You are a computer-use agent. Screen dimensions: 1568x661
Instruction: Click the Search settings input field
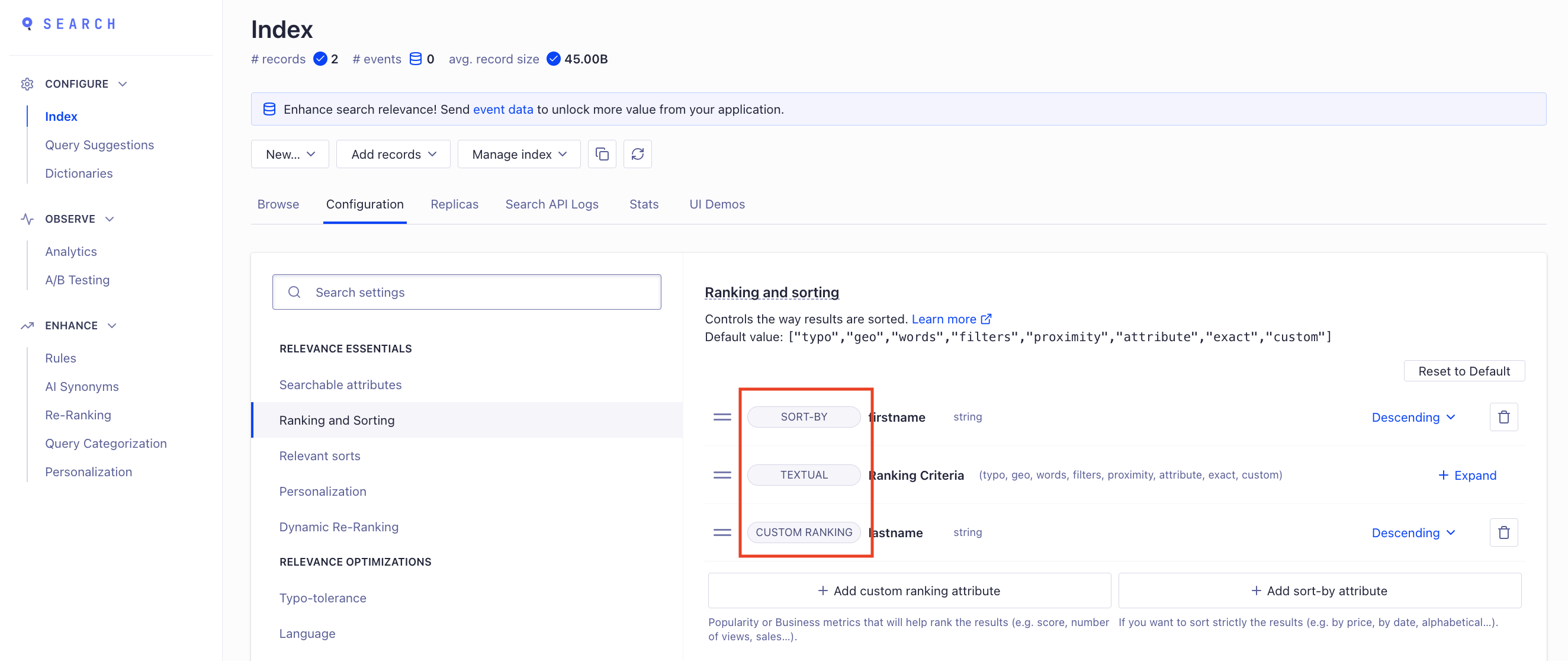click(x=466, y=292)
